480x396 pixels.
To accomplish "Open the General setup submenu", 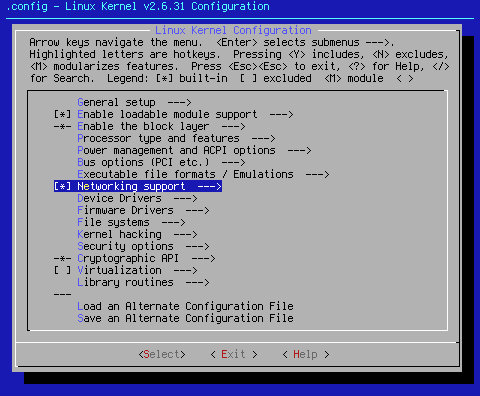I will [134, 102].
